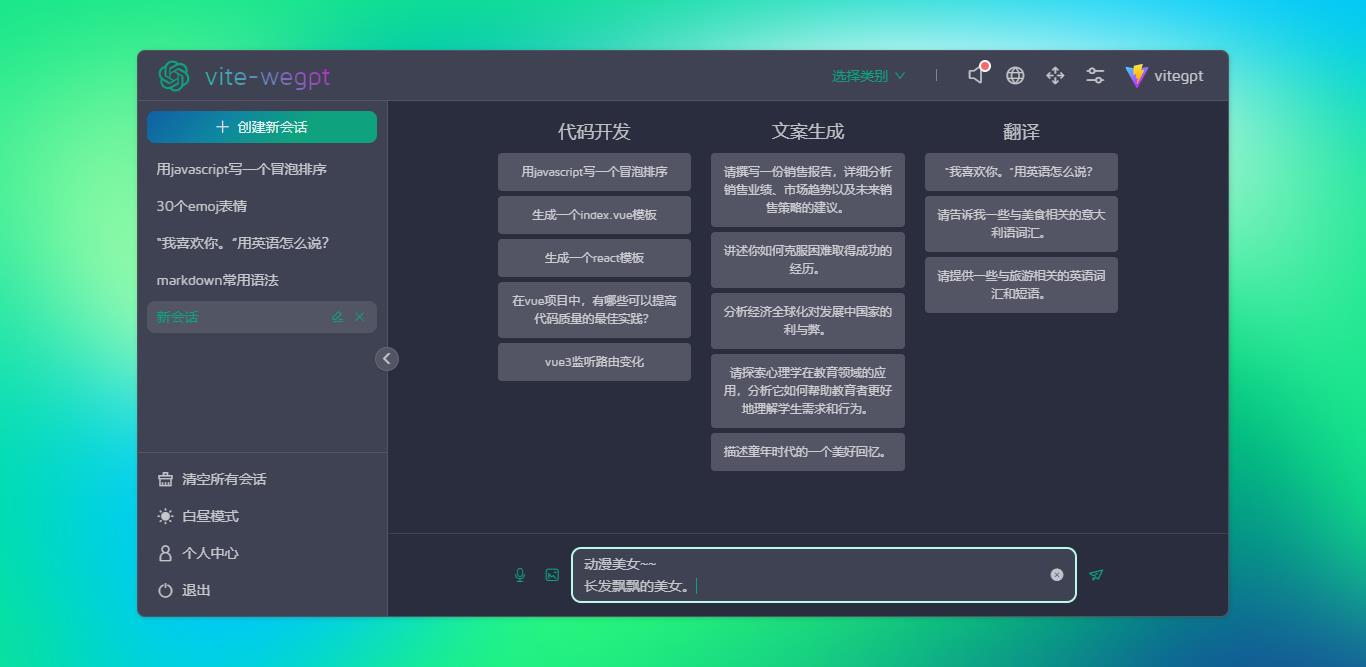Send the message via the paper plane icon
This screenshot has height=667, width=1366.
(x=1097, y=574)
